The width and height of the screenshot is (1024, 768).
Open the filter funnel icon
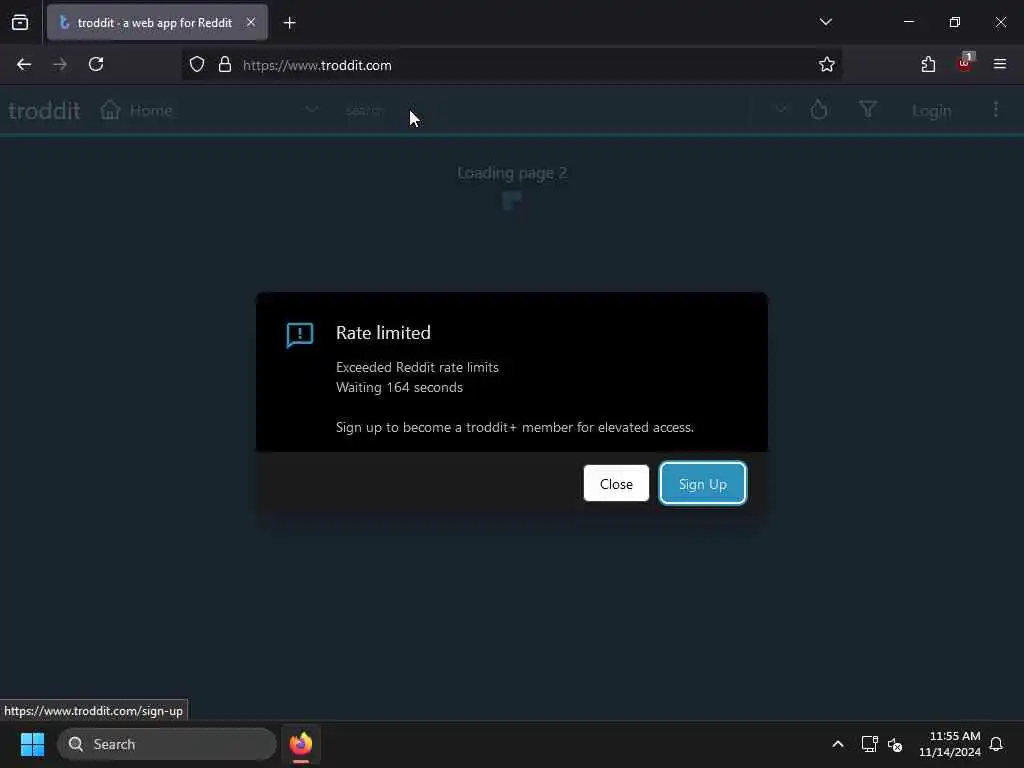point(868,110)
